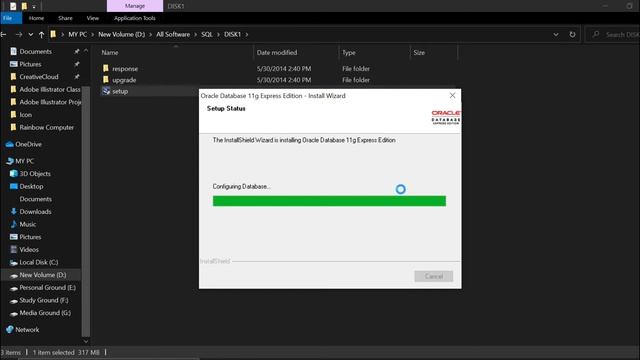
Task: Sort by Date modified column header
Action: [x=277, y=53]
